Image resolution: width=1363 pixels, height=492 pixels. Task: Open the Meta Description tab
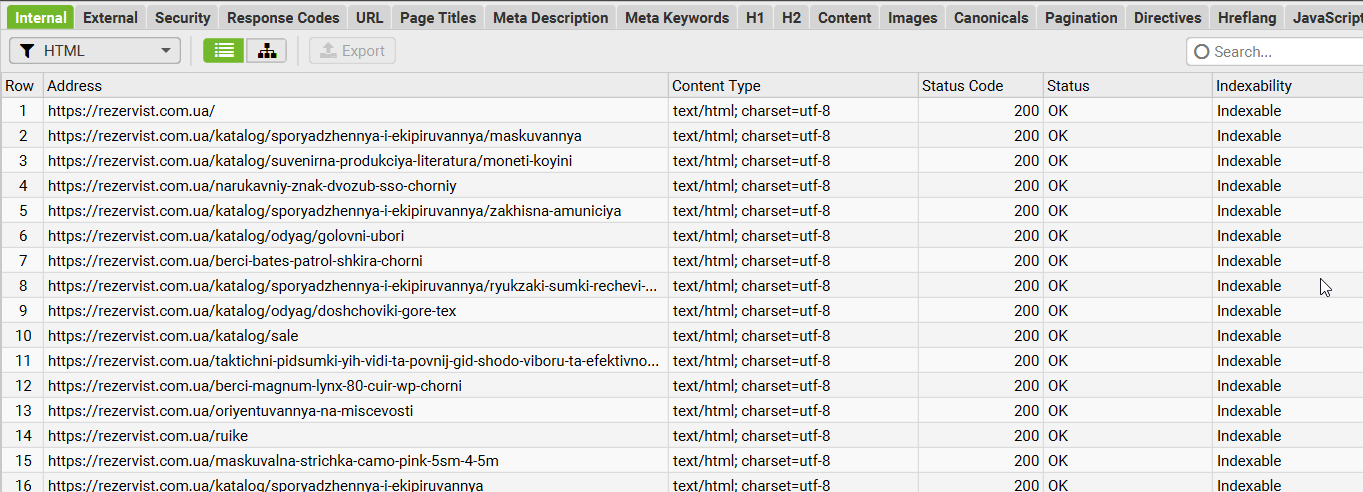[550, 18]
